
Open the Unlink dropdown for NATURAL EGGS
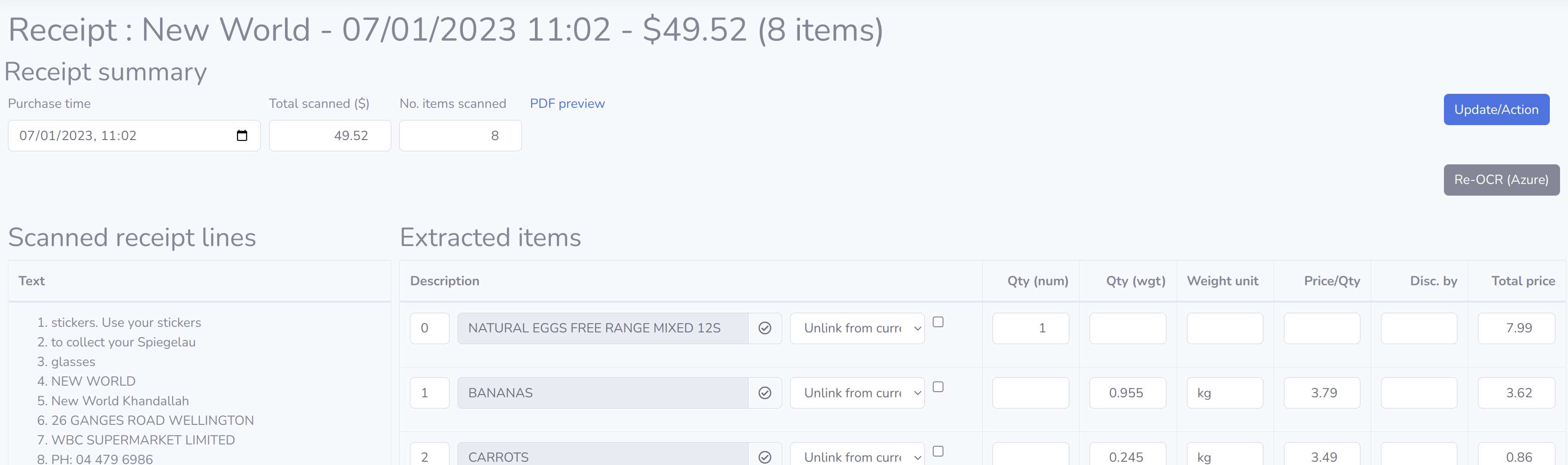click(x=857, y=329)
